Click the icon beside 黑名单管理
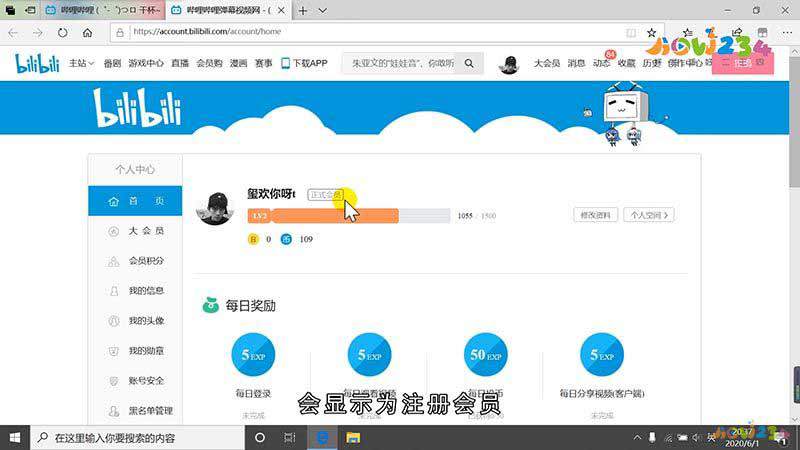The image size is (800, 450). 113,411
